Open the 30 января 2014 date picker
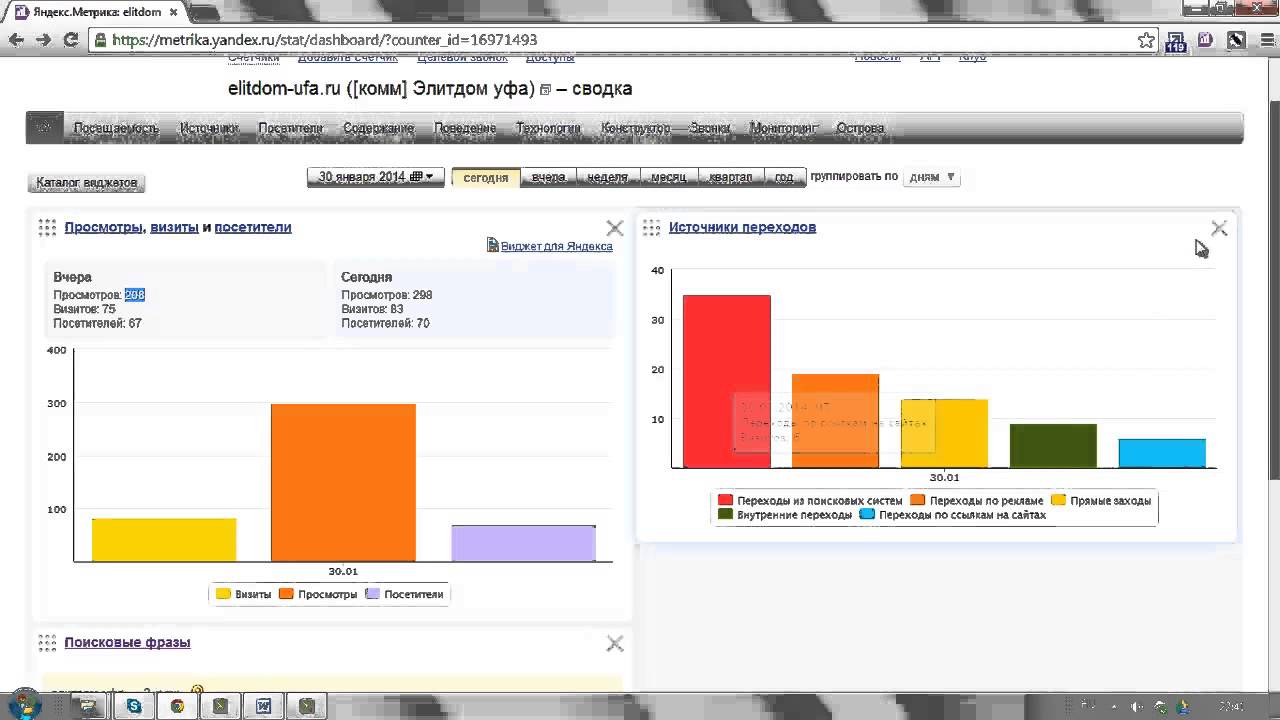This screenshot has width=1280, height=720. click(x=375, y=177)
